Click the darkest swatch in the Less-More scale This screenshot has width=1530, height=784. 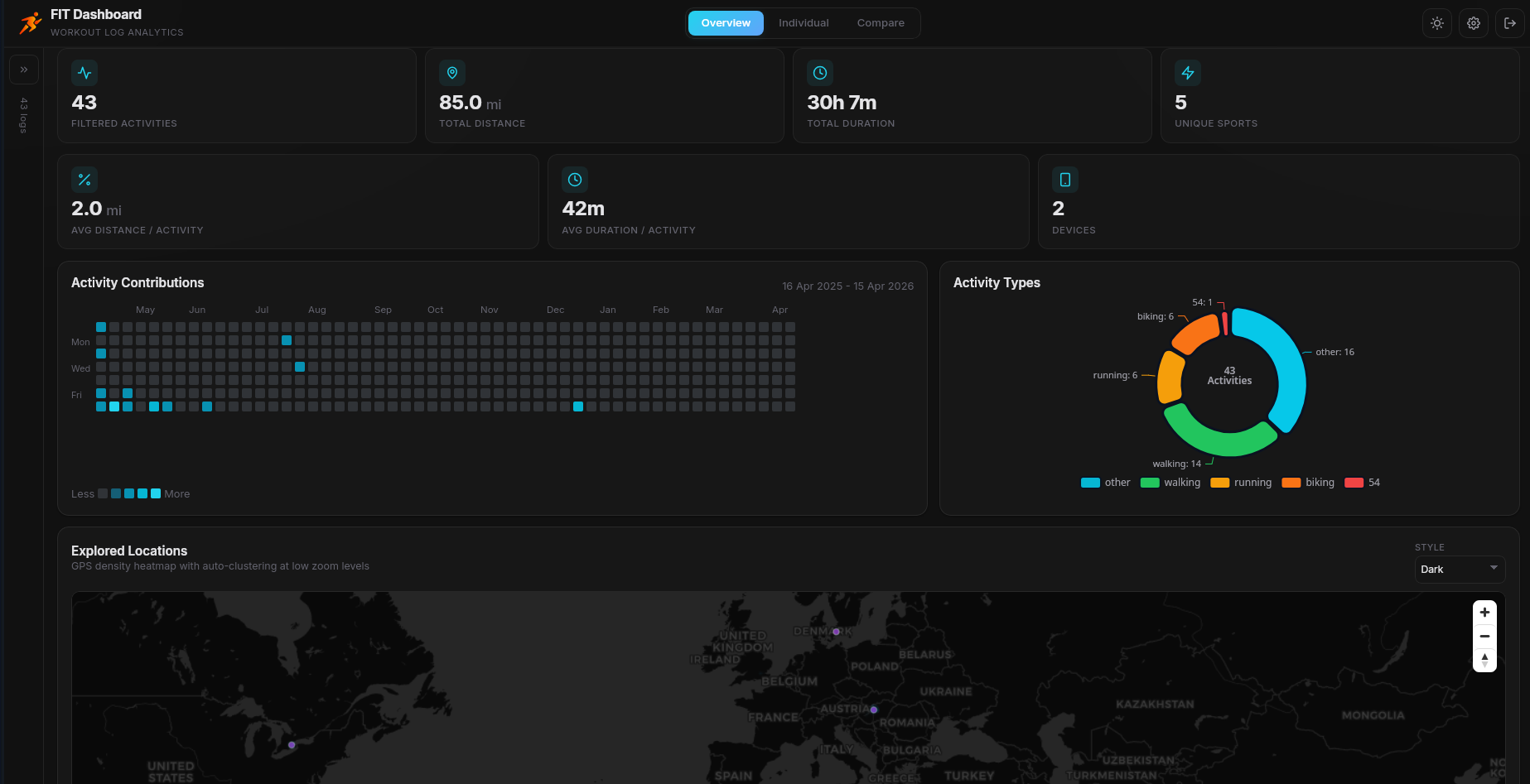[x=102, y=493]
